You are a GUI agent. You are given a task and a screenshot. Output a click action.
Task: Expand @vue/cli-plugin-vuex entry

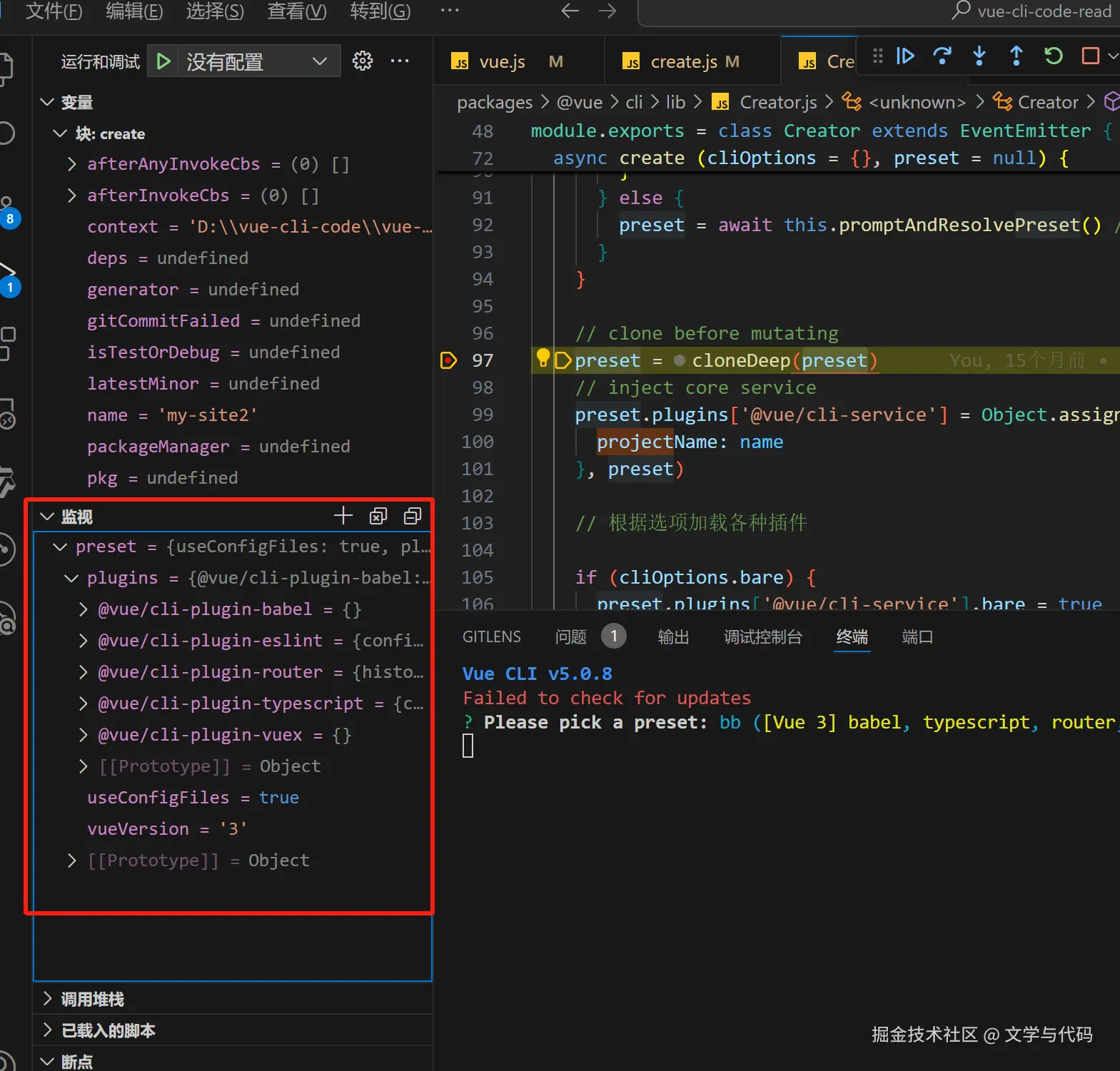point(83,735)
